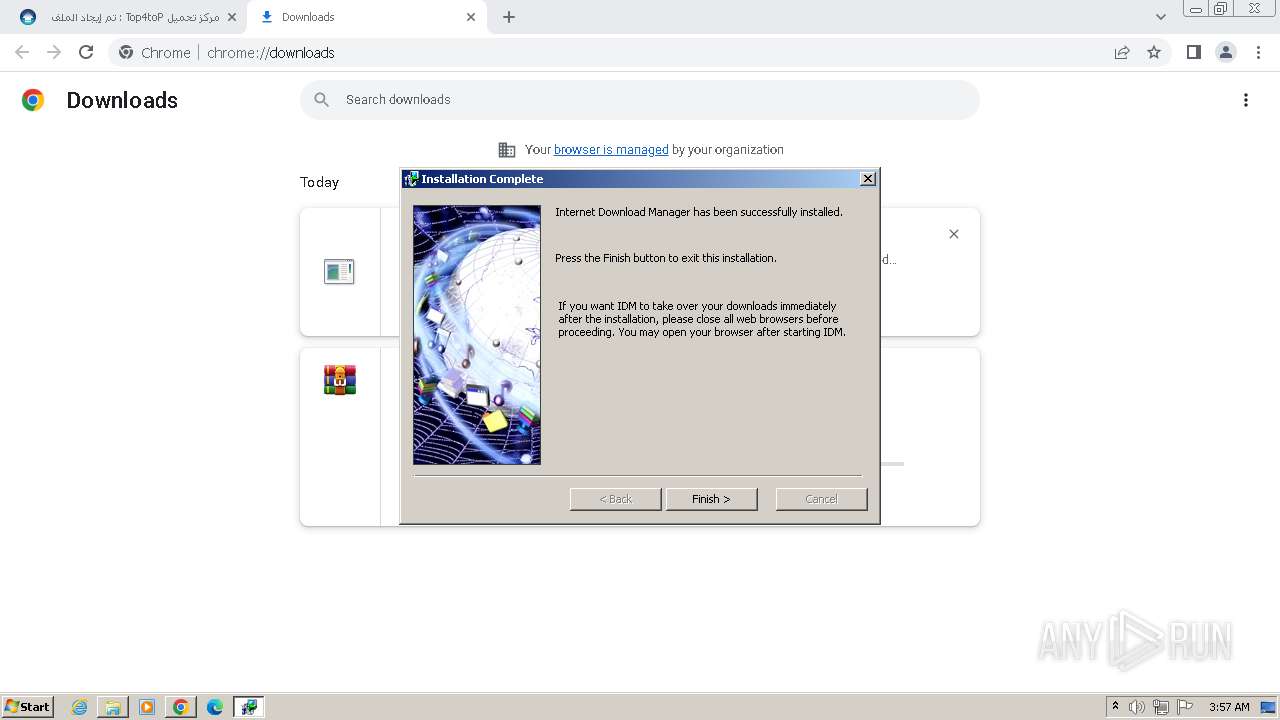Open Windows Media Player from taskbar
Viewport: 1280px width, 720px height.
tap(147, 707)
